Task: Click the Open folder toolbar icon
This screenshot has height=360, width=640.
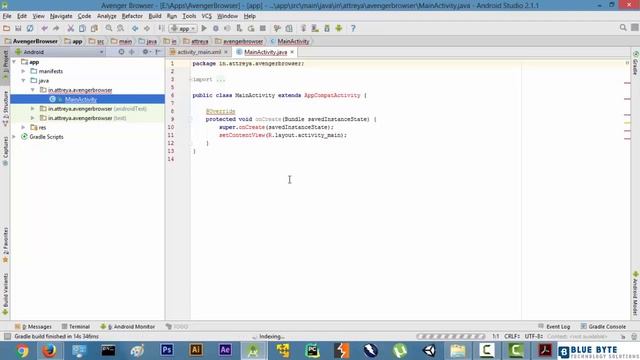Action: [x=7, y=28]
